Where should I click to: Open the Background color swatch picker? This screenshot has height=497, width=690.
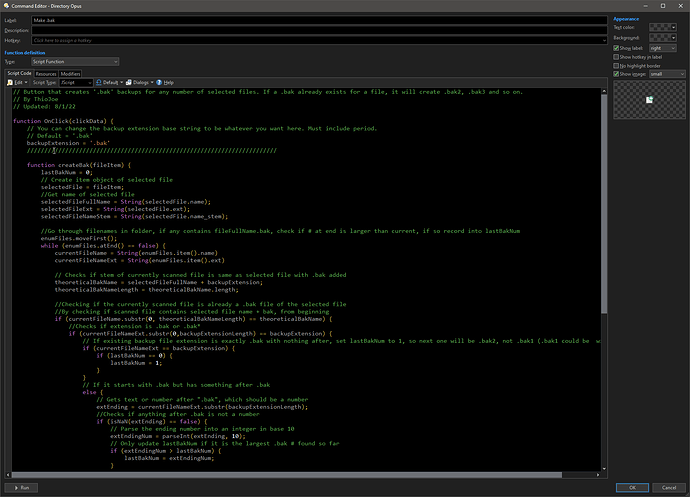pos(663,37)
